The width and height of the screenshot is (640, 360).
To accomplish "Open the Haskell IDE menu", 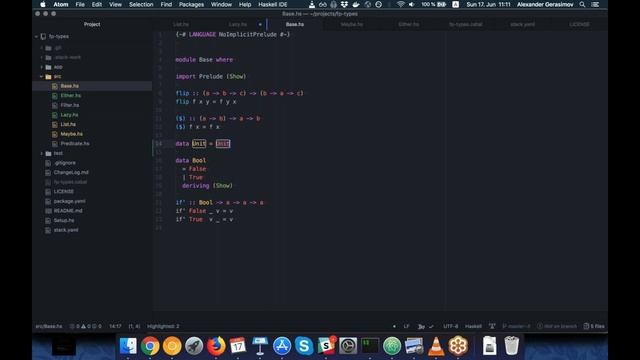I will pos(273,4).
